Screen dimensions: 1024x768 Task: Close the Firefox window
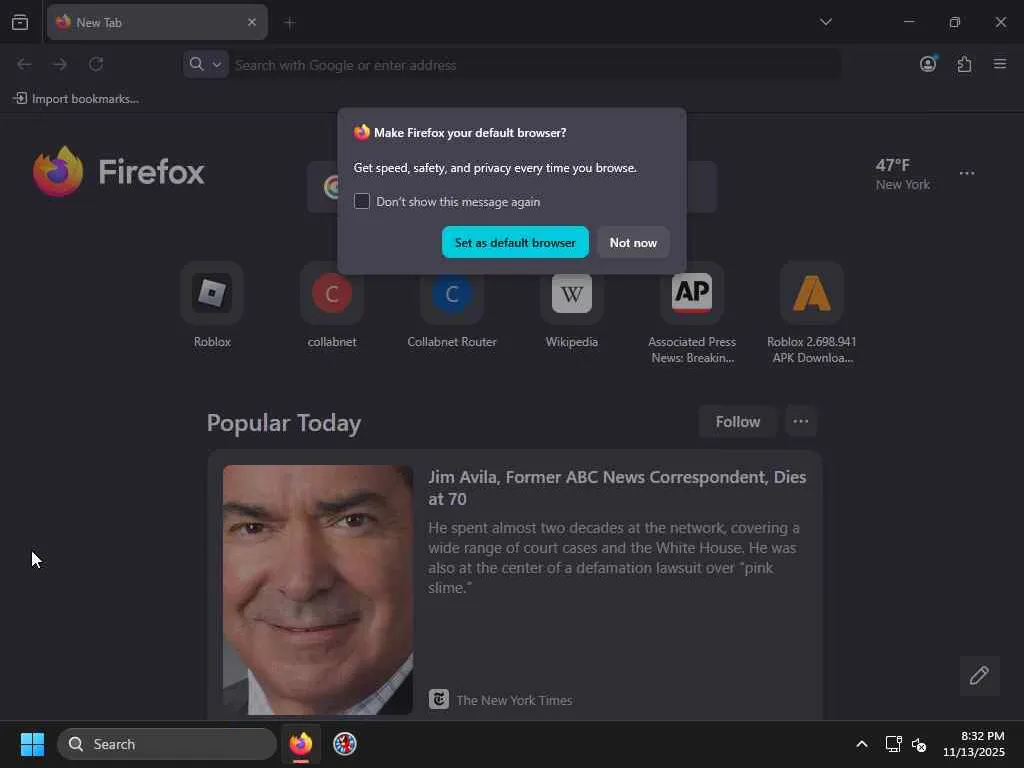(1000, 22)
